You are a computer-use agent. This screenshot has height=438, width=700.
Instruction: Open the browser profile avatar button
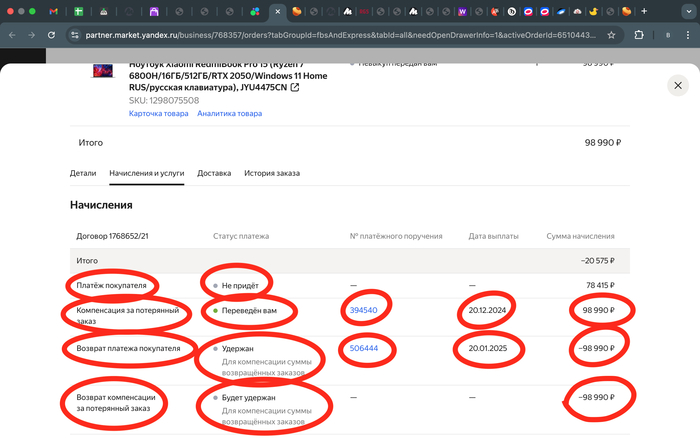click(667, 34)
